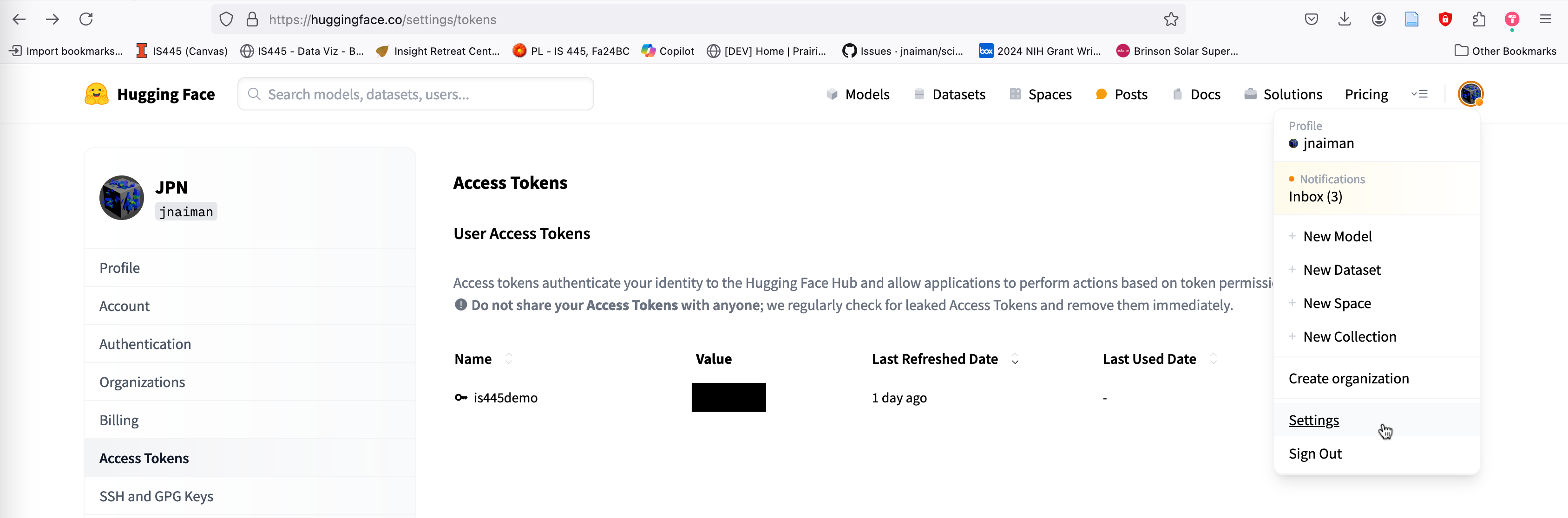Open Inbox (3) notifications
The height and width of the screenshot is (518, 1568).
tap(1315, 196)
